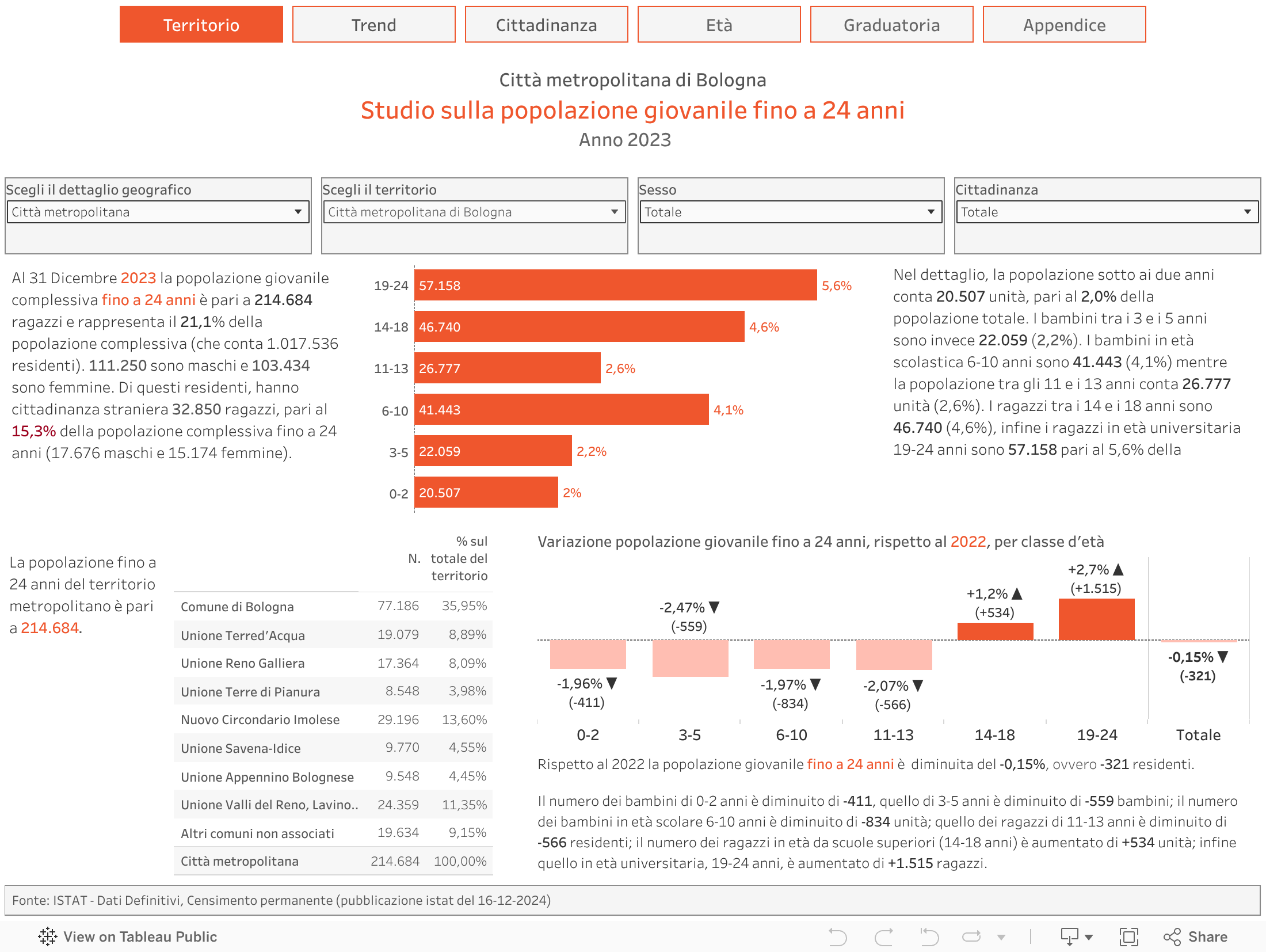1266x952 pixels.
Task: Open the Sesso filter dropdown
Action: pyautogui.click(x=791, y=212)
